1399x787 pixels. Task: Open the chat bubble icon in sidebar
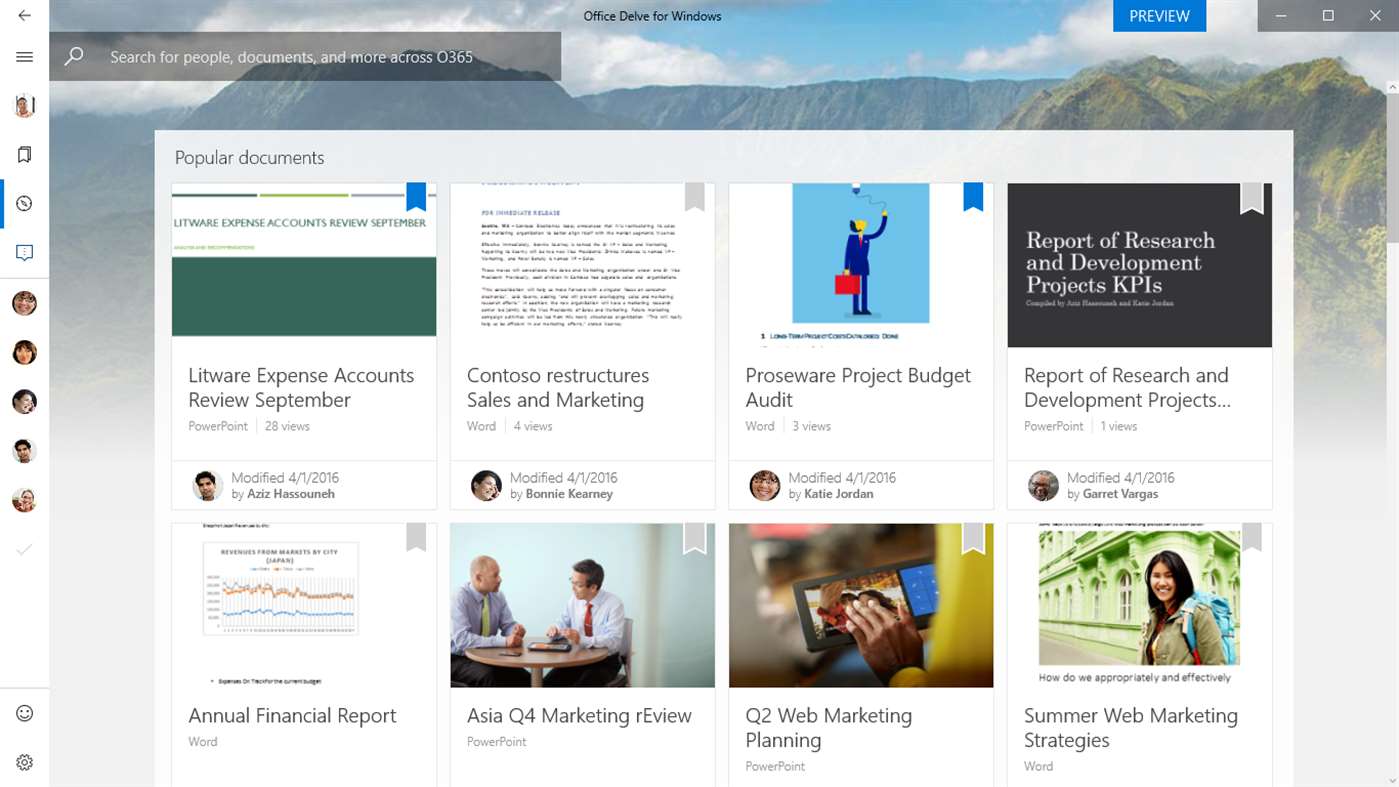(24, 253)
